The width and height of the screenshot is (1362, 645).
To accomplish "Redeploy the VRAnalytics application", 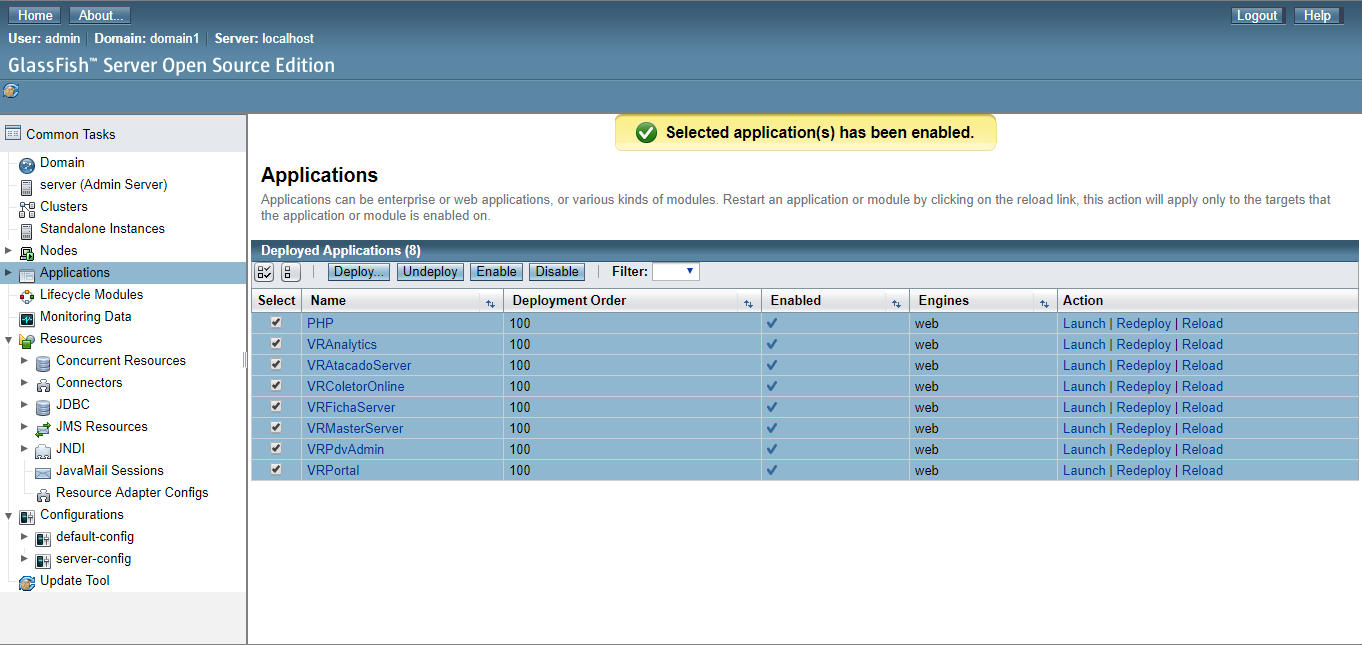I will (1143, 344).
